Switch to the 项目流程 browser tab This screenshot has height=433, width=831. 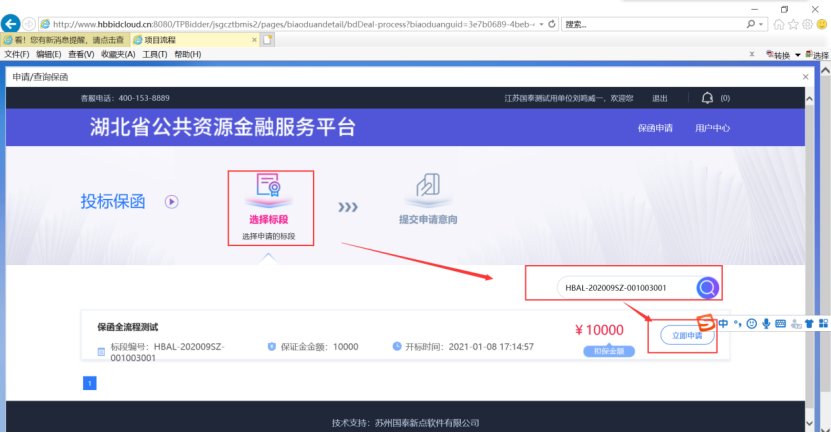point(164,40)
